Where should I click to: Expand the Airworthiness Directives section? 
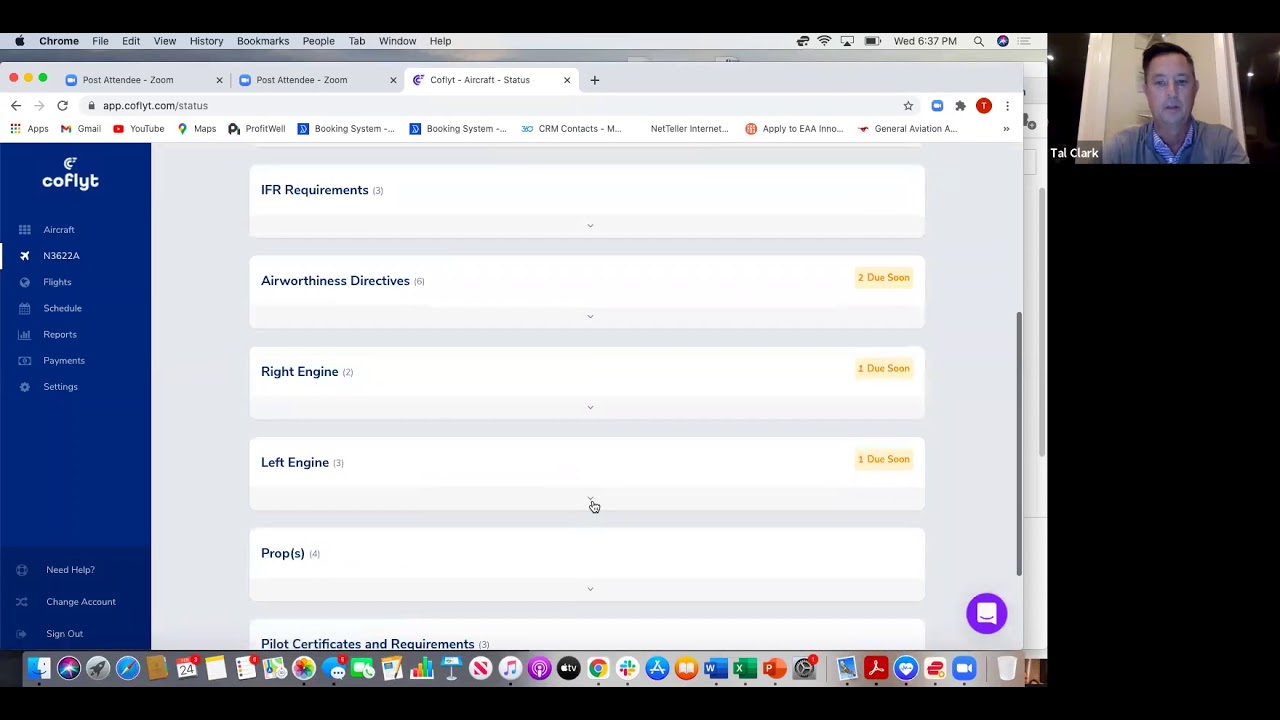(x=590, y=317)
